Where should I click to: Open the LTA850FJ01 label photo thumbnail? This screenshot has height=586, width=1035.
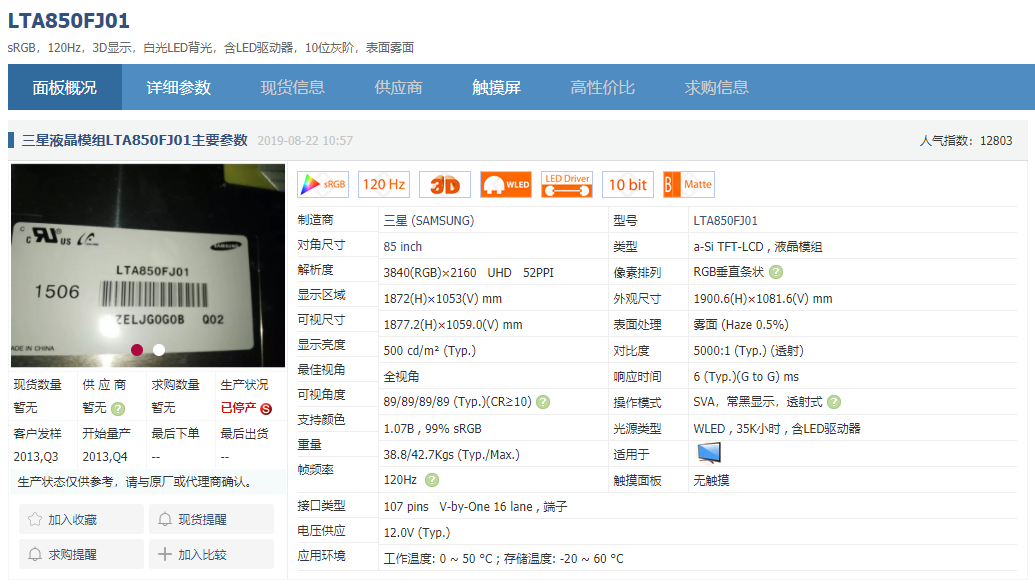[146, 267]
